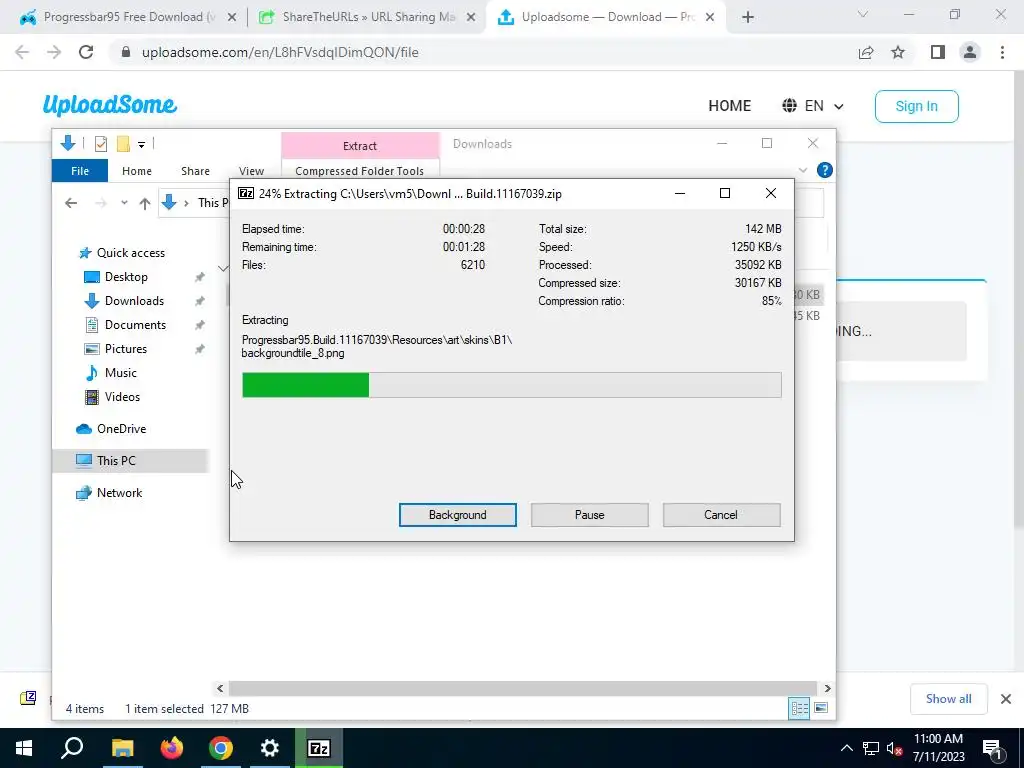Open Videos folder in navigation pane
1024x768 pixels.
(122, 397)
